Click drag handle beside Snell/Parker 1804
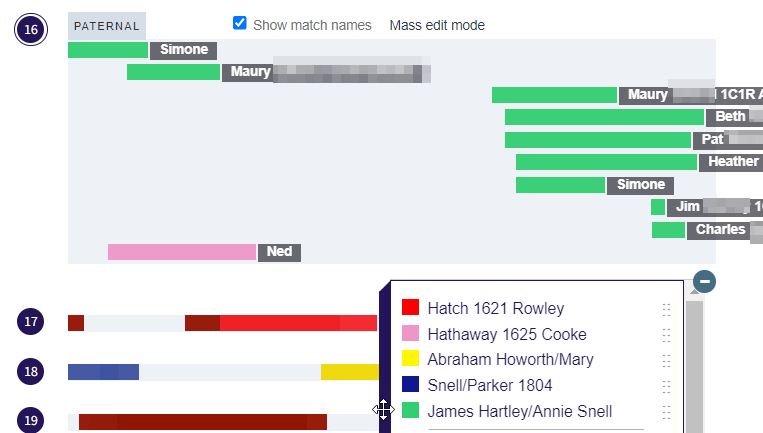763x433 pixels. (x=667, y=385)
